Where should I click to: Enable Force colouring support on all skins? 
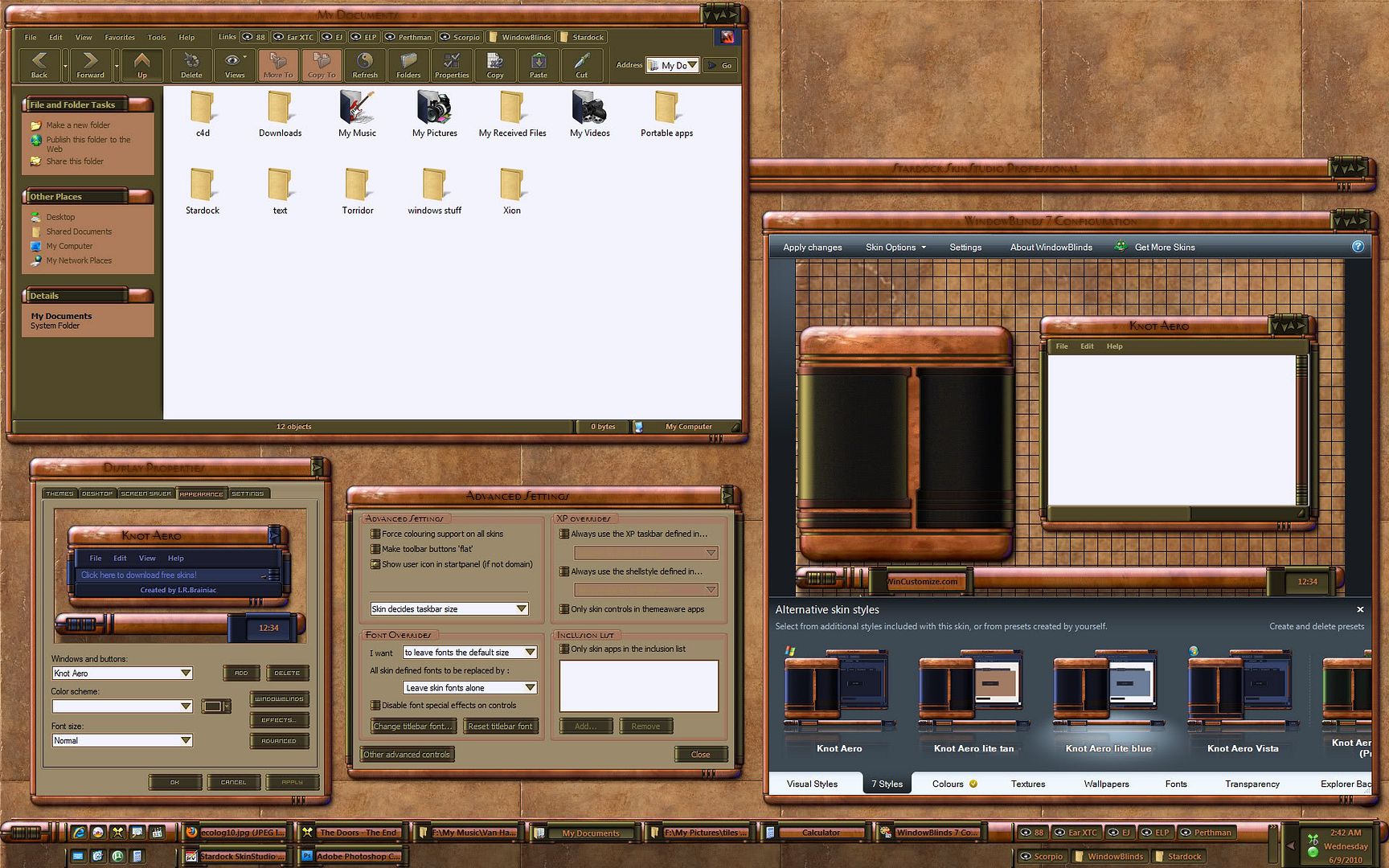point(375,534)
